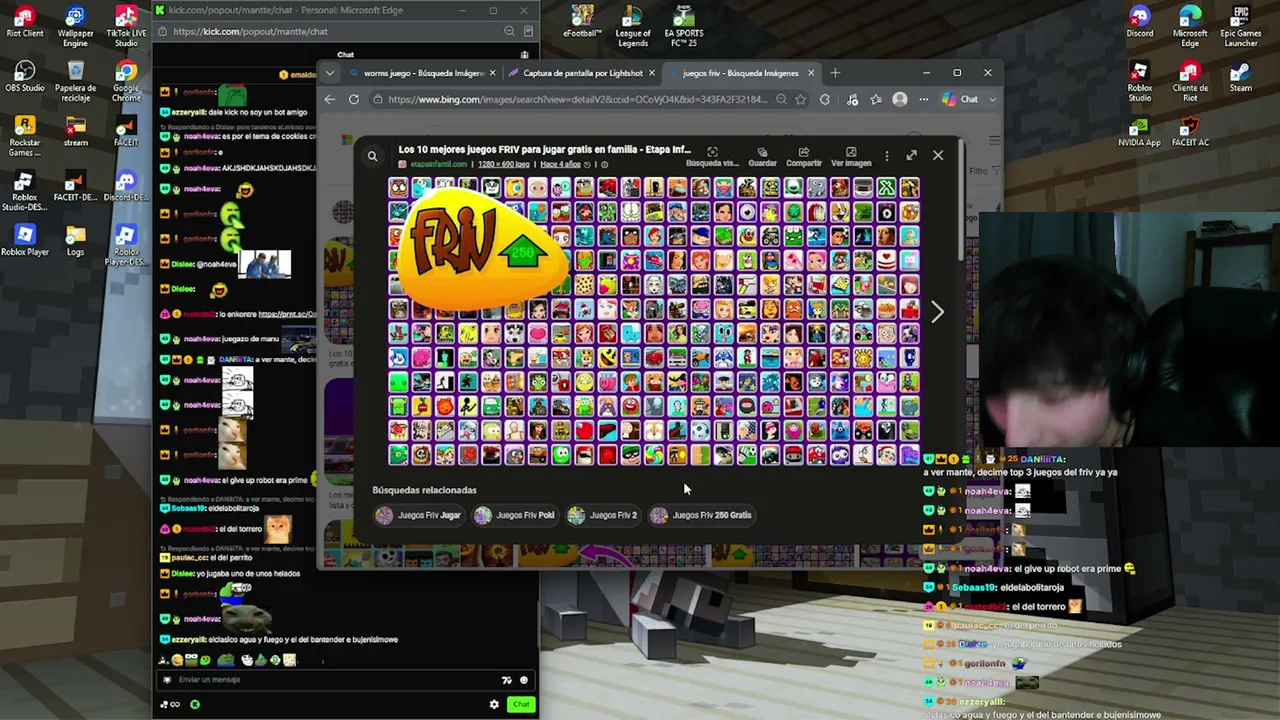Open the Wallpaper Engine desktop icon
Viewport: 1280px width, 720px height.
75,27
